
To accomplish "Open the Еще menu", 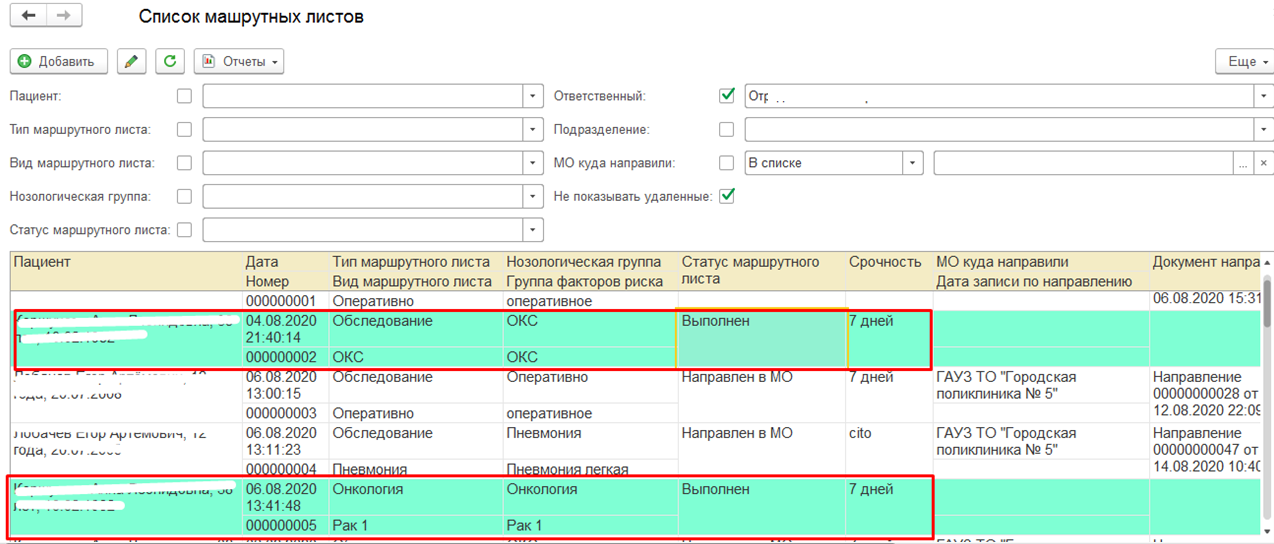I will click(x=1243, y=62).
